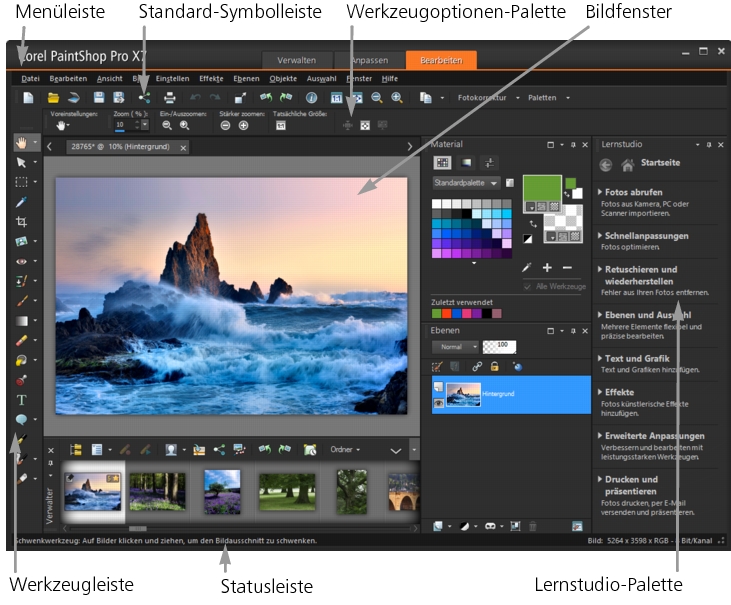Switch to the Verwalten tab
731x605 pixels.
296,61
